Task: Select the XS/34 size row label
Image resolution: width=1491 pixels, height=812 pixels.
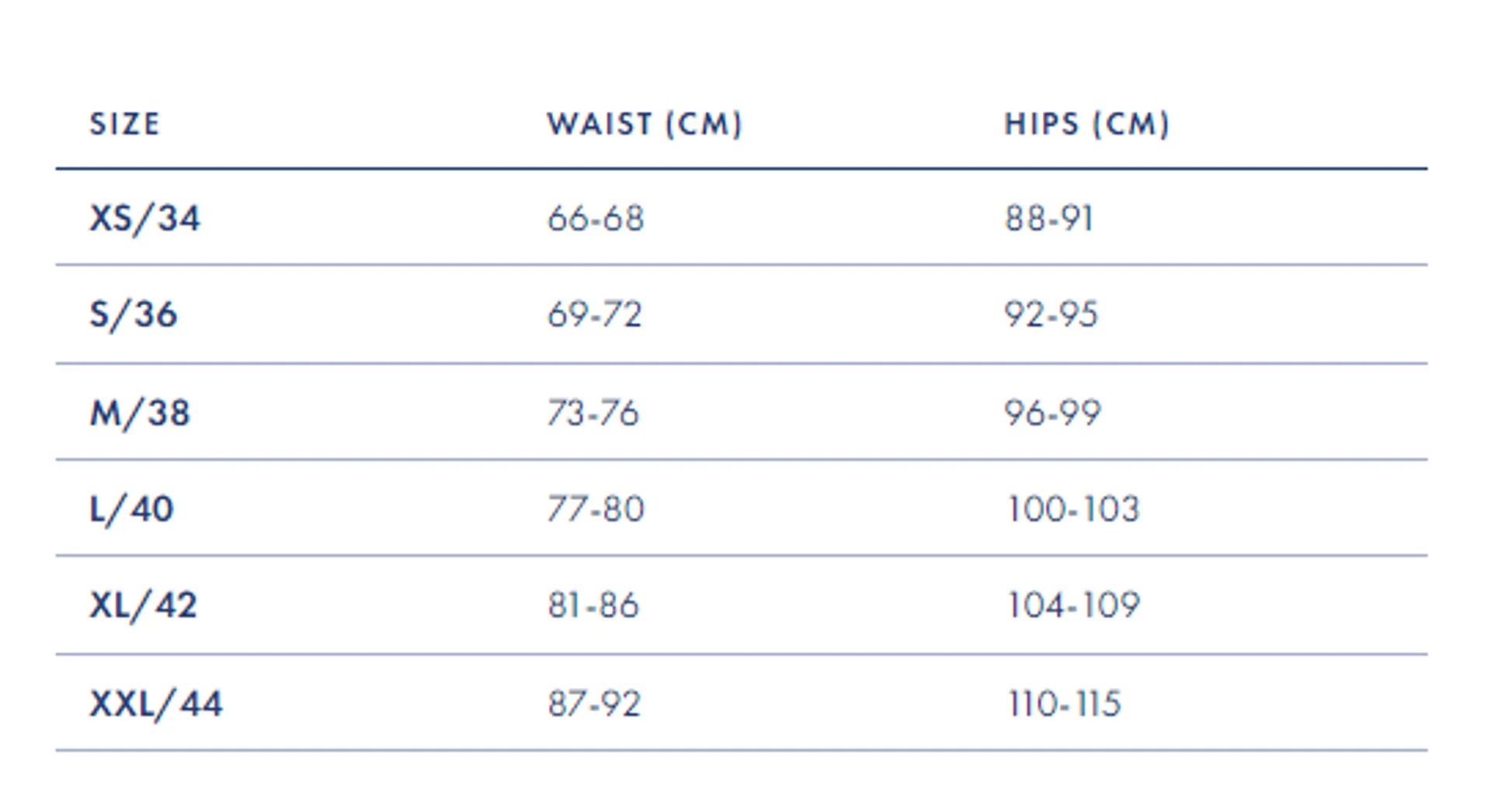Action: point(145,218)
